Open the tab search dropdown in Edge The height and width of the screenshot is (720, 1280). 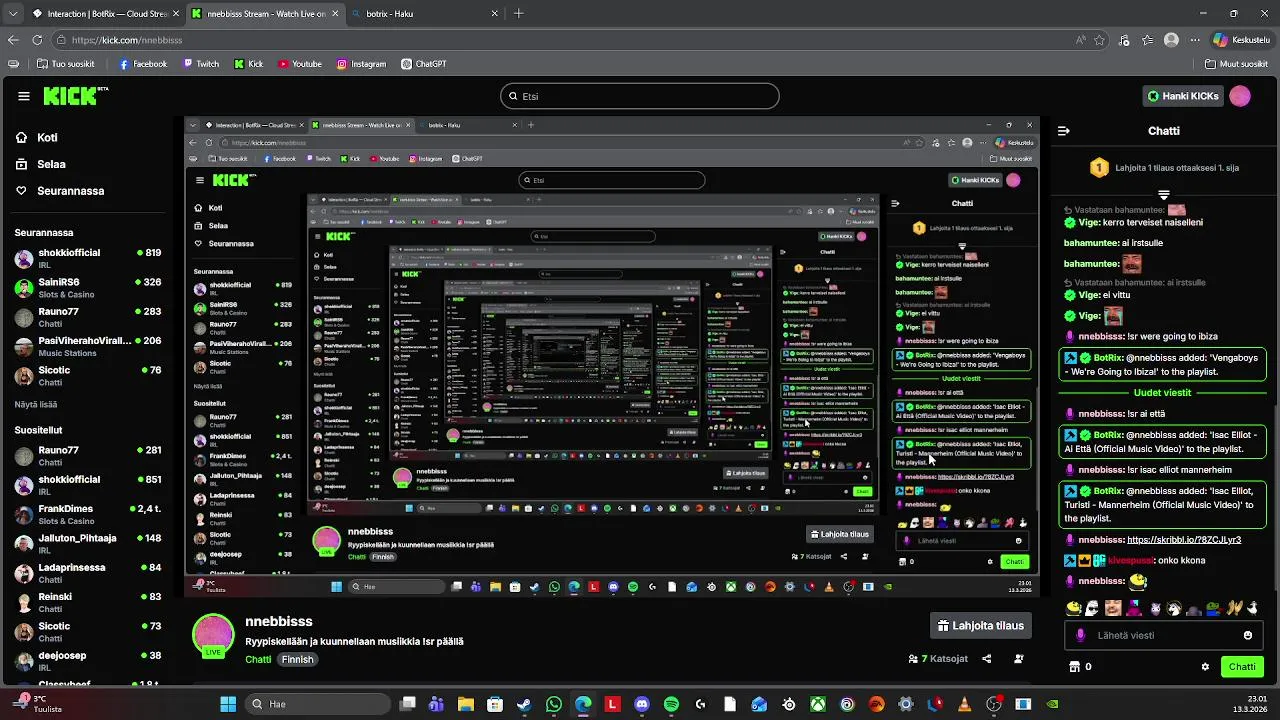[13, 14]
